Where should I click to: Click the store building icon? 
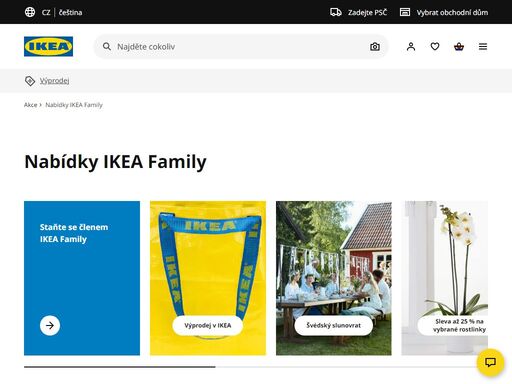coord(405,12)
